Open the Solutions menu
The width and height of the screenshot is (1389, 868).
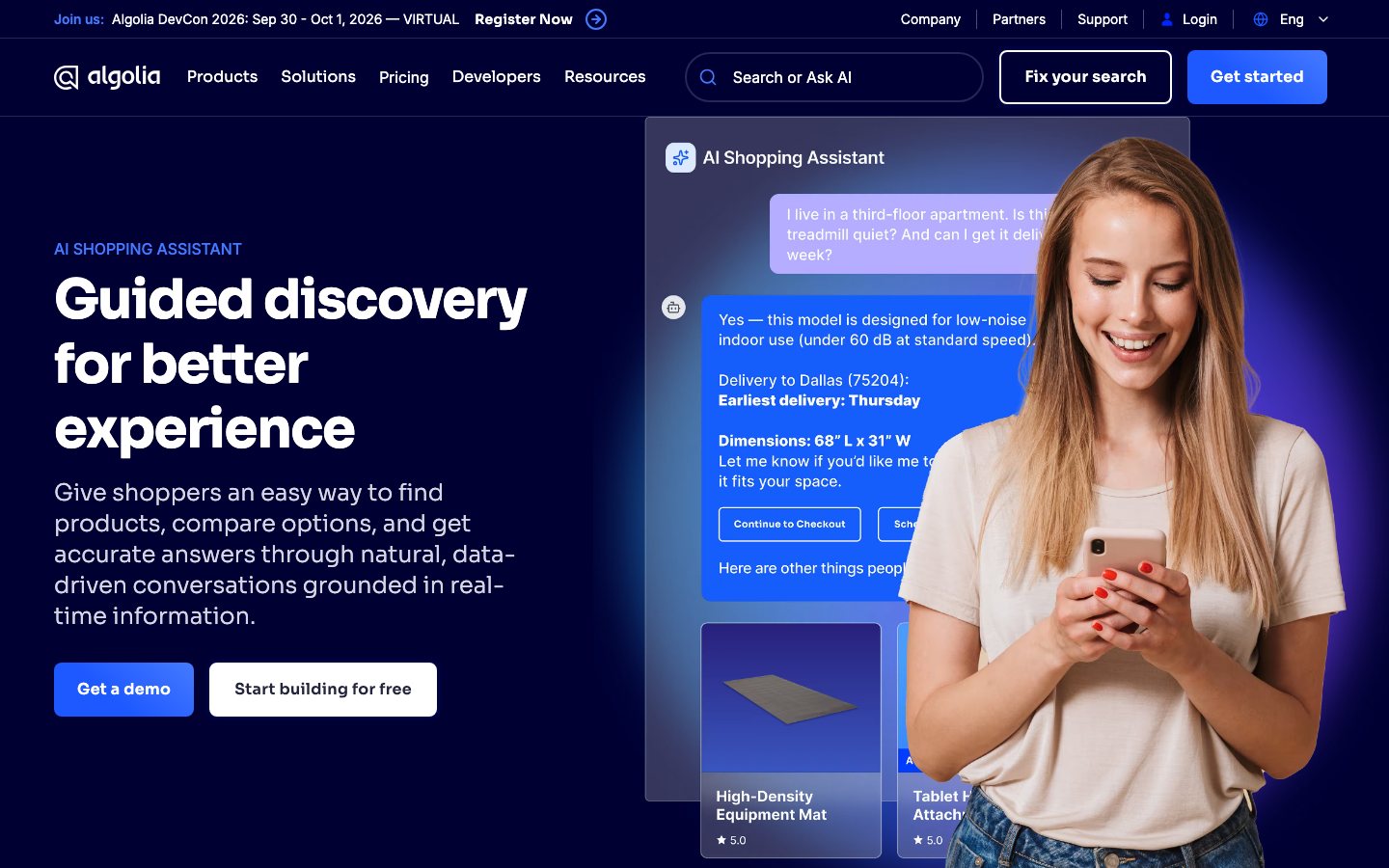click(318, 76)
